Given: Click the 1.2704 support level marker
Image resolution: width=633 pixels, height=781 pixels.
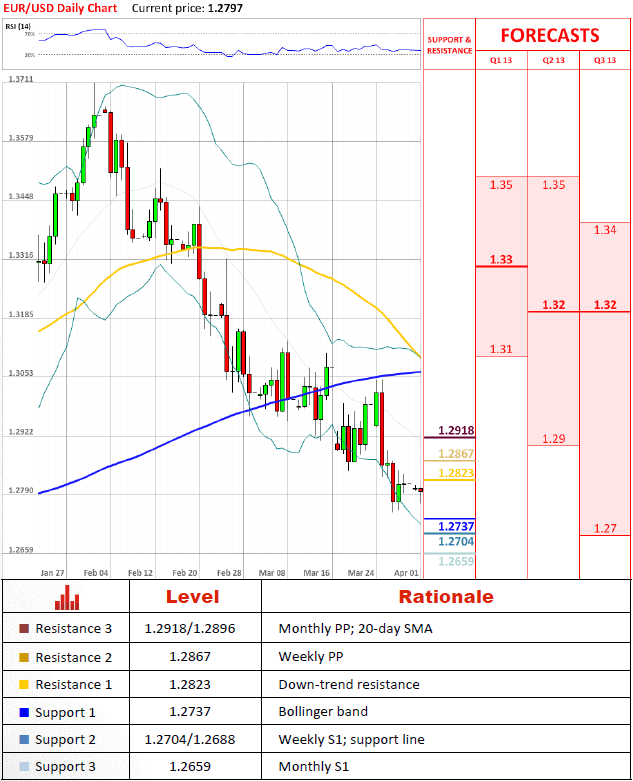Looking at the screenshot, I should coord(456,541).
